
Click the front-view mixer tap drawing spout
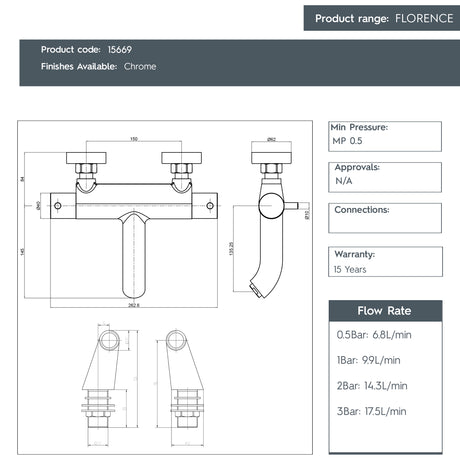point(134,255)
